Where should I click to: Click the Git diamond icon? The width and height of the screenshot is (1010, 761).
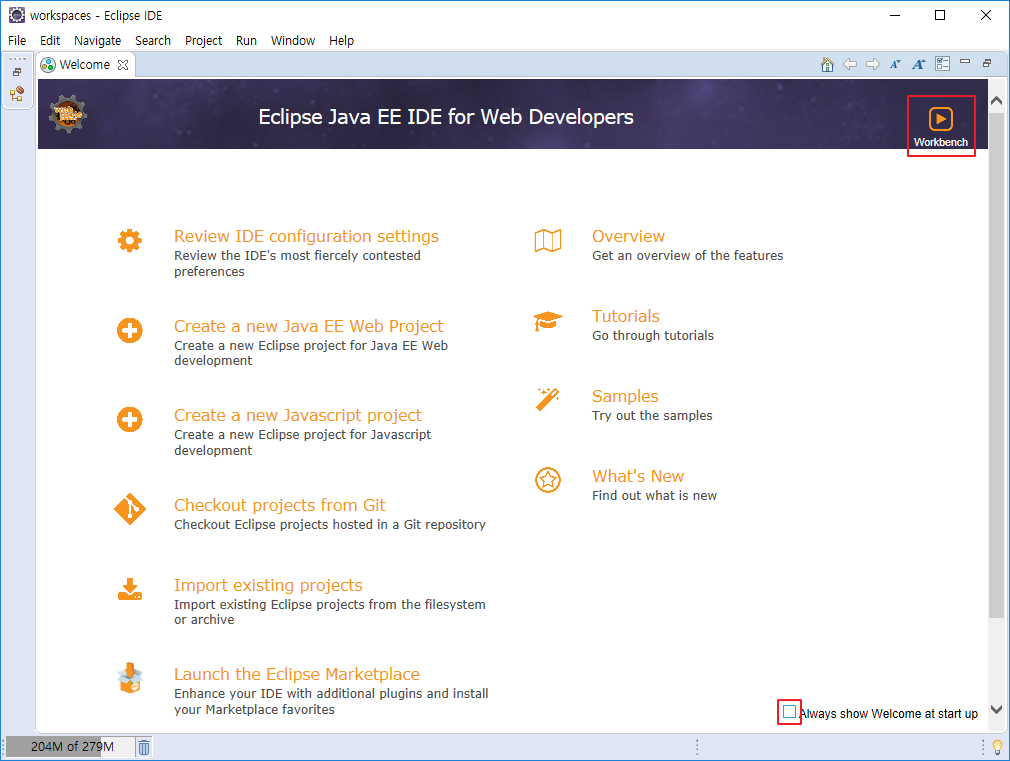tap(129, 509)
